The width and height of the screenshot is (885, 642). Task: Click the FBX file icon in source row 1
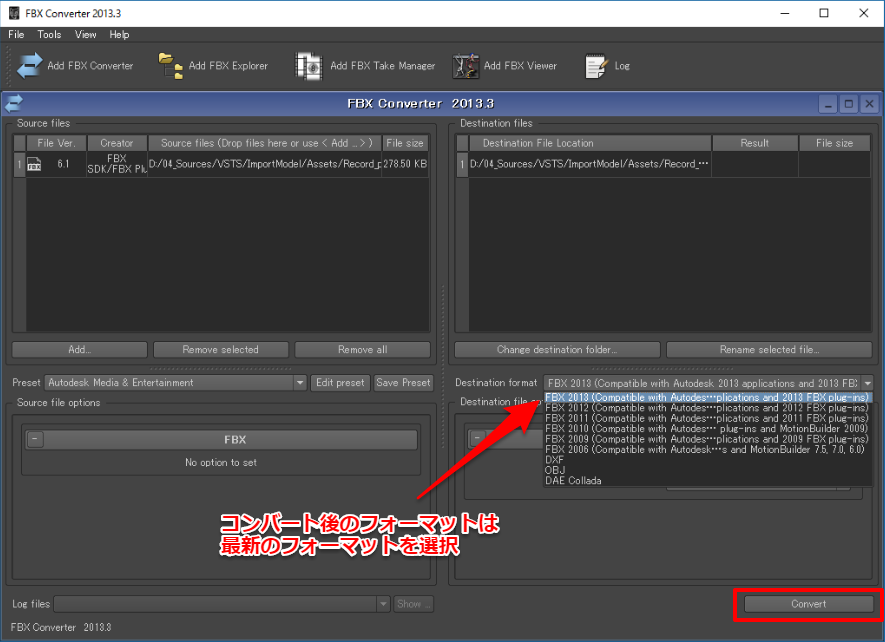34,165
